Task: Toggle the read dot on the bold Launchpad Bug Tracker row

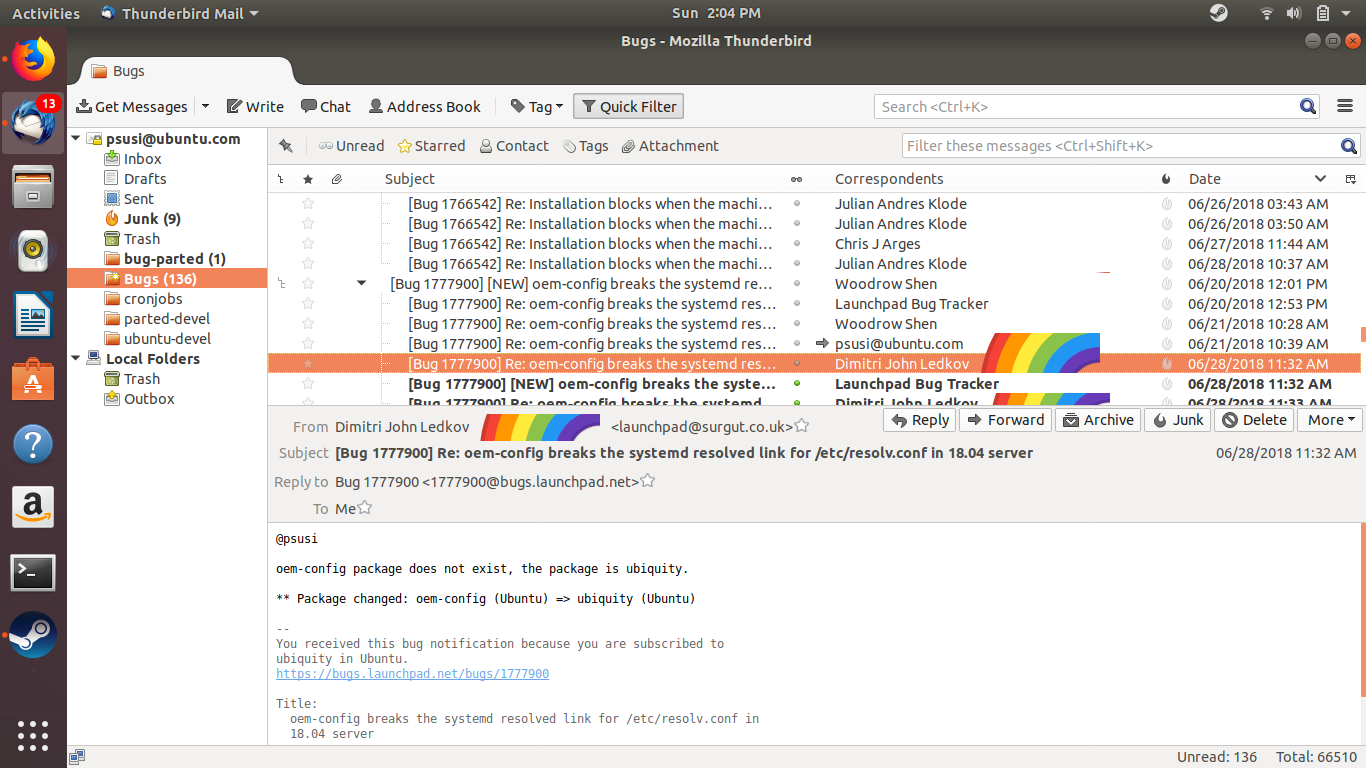Action: [796, 384]
